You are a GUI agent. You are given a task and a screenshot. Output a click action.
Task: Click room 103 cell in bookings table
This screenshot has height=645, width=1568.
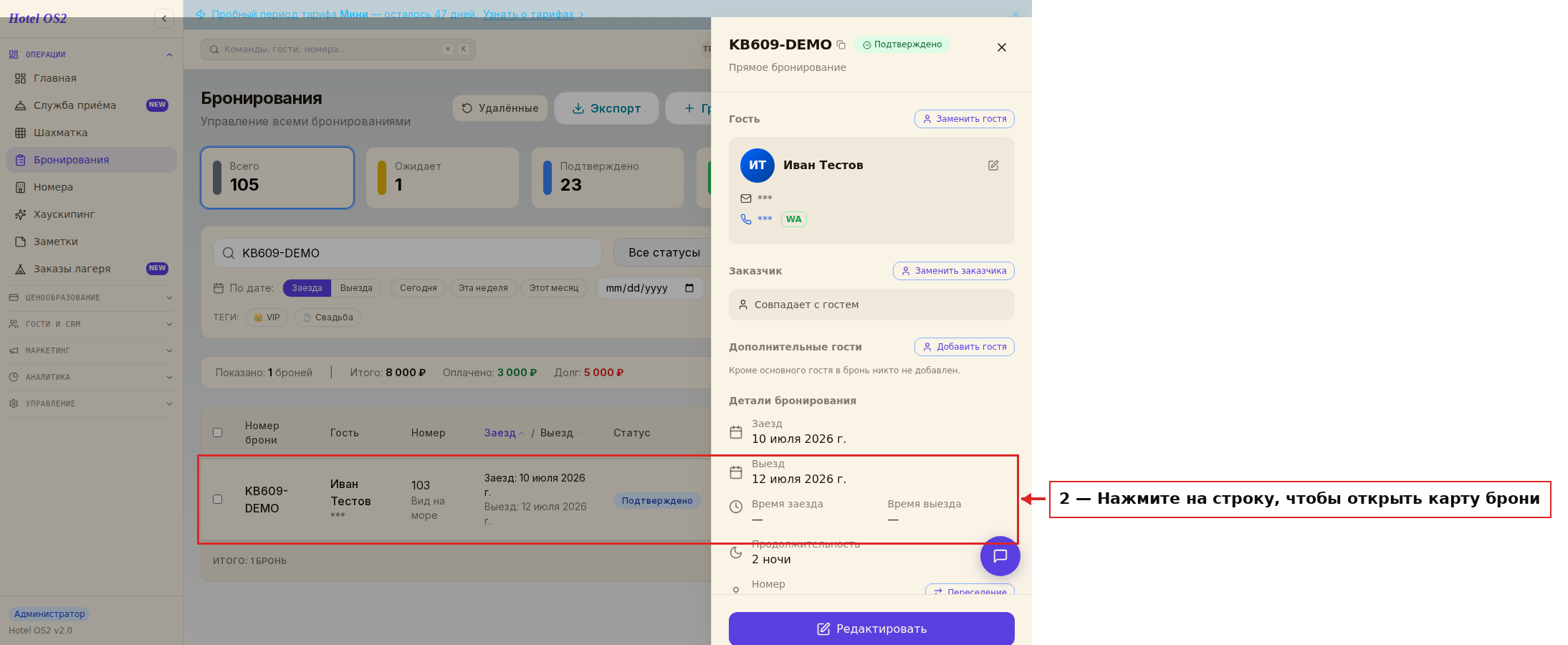[x=428, y=500]
